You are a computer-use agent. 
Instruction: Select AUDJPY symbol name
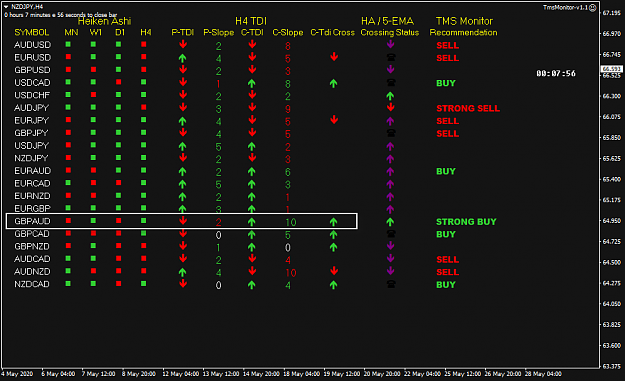click(31, 108)
